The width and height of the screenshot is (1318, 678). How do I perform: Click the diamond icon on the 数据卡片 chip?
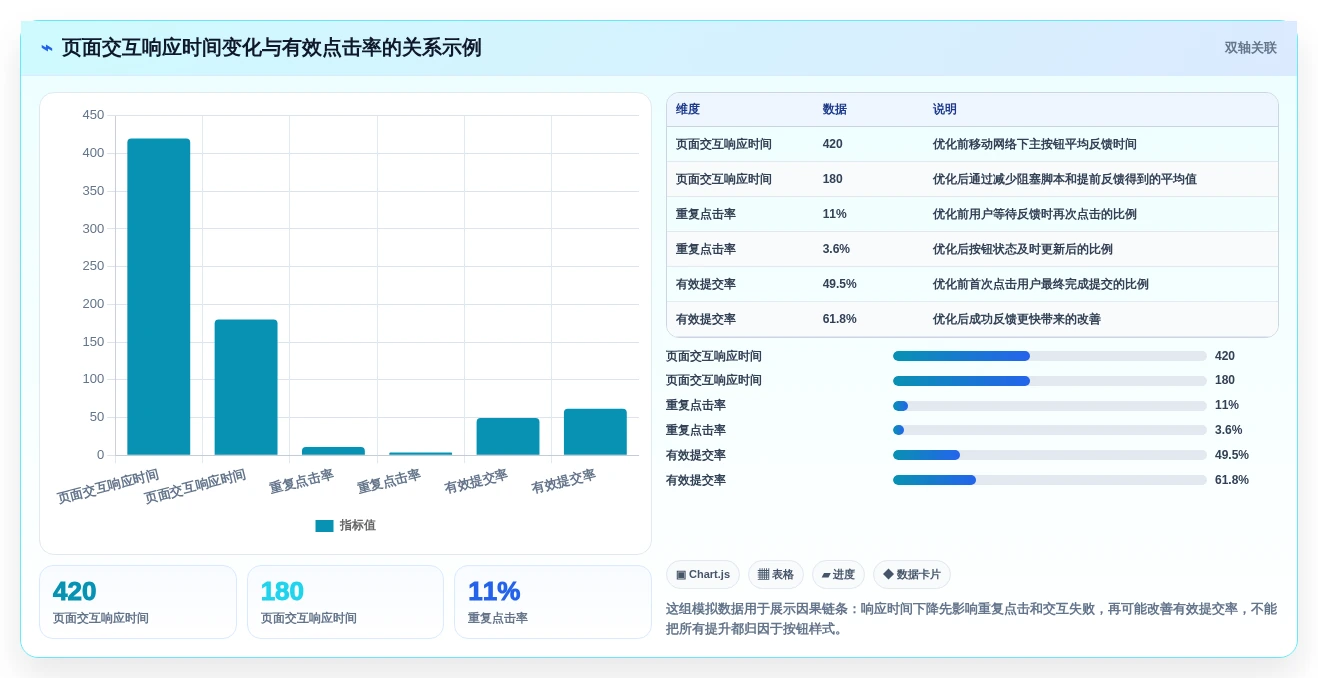pyautogui.click(x=888, y=574)
